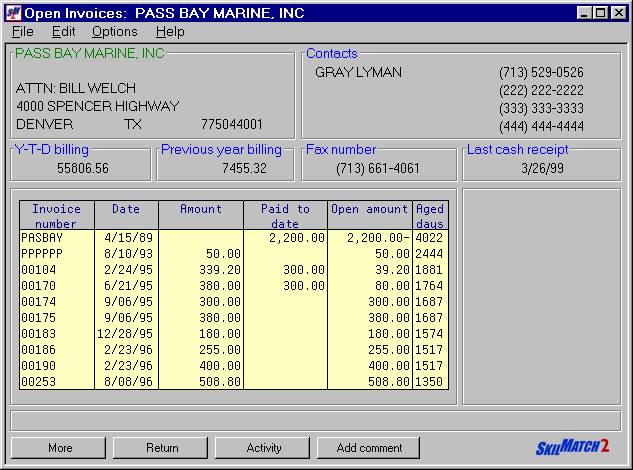633x470 pixels.
Task: Click the Amount column header
Action: [201, 216]
